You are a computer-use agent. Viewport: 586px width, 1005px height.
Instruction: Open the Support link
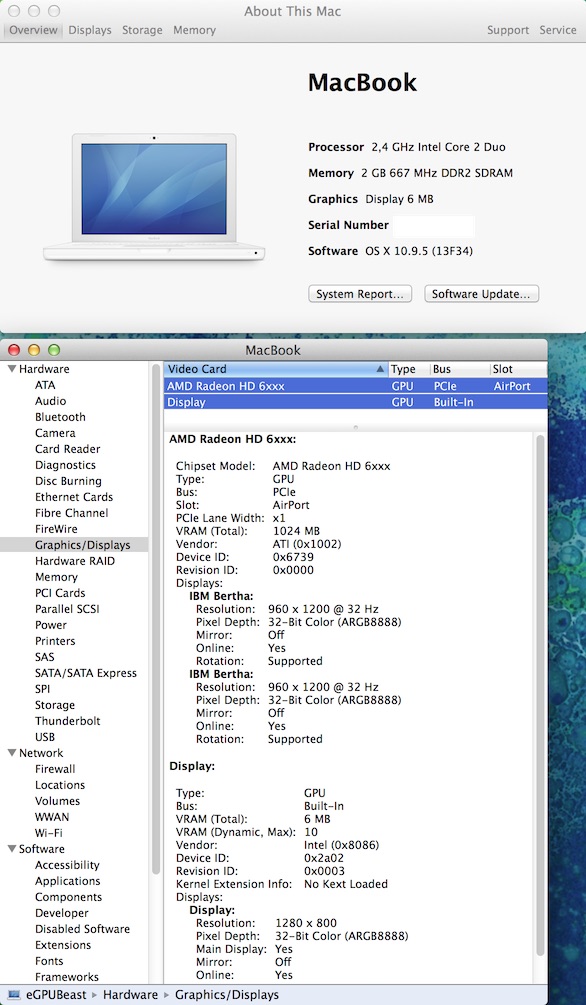[508, 30]
